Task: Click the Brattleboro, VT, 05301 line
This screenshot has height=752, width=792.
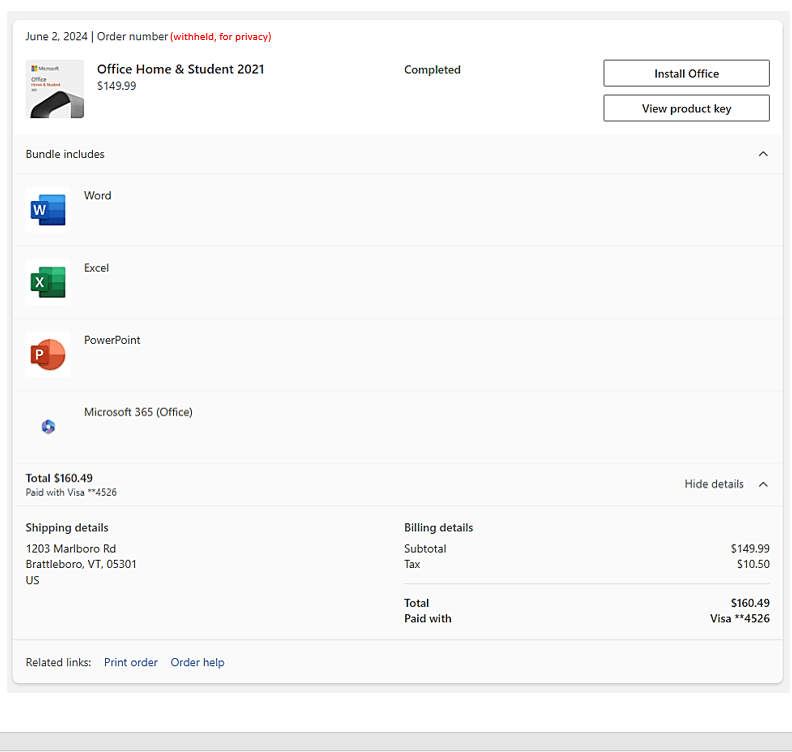Action: point(81,564)
